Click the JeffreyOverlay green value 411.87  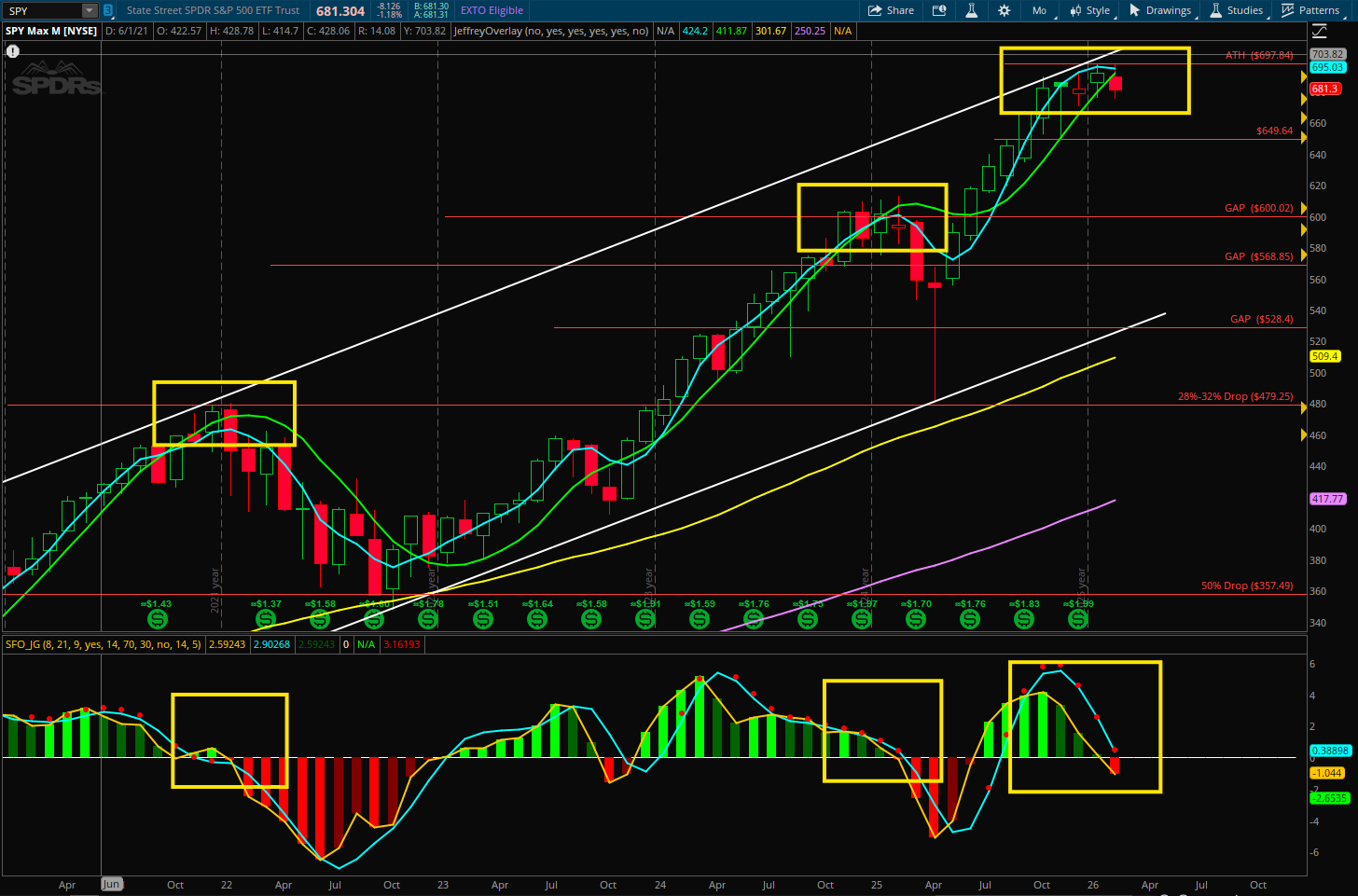tap(731, 31)
